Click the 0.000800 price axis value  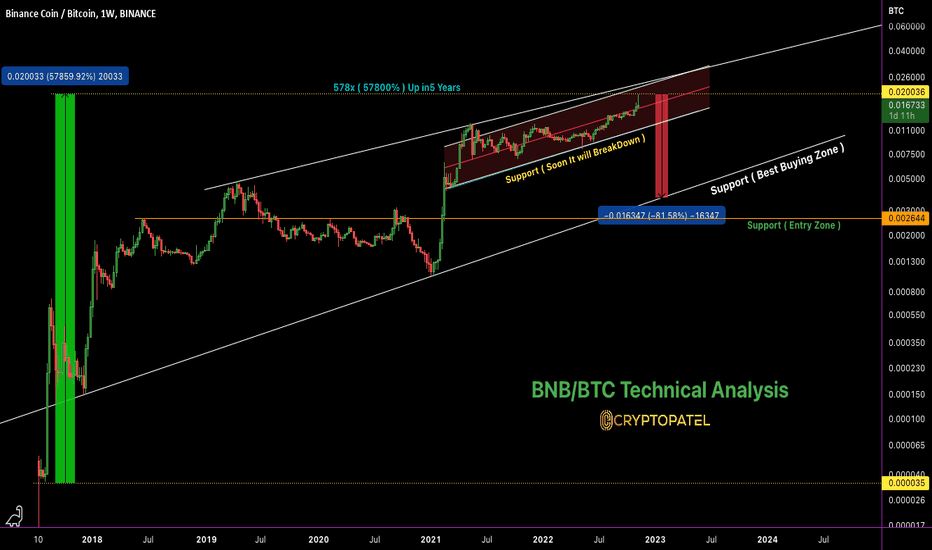906,292
